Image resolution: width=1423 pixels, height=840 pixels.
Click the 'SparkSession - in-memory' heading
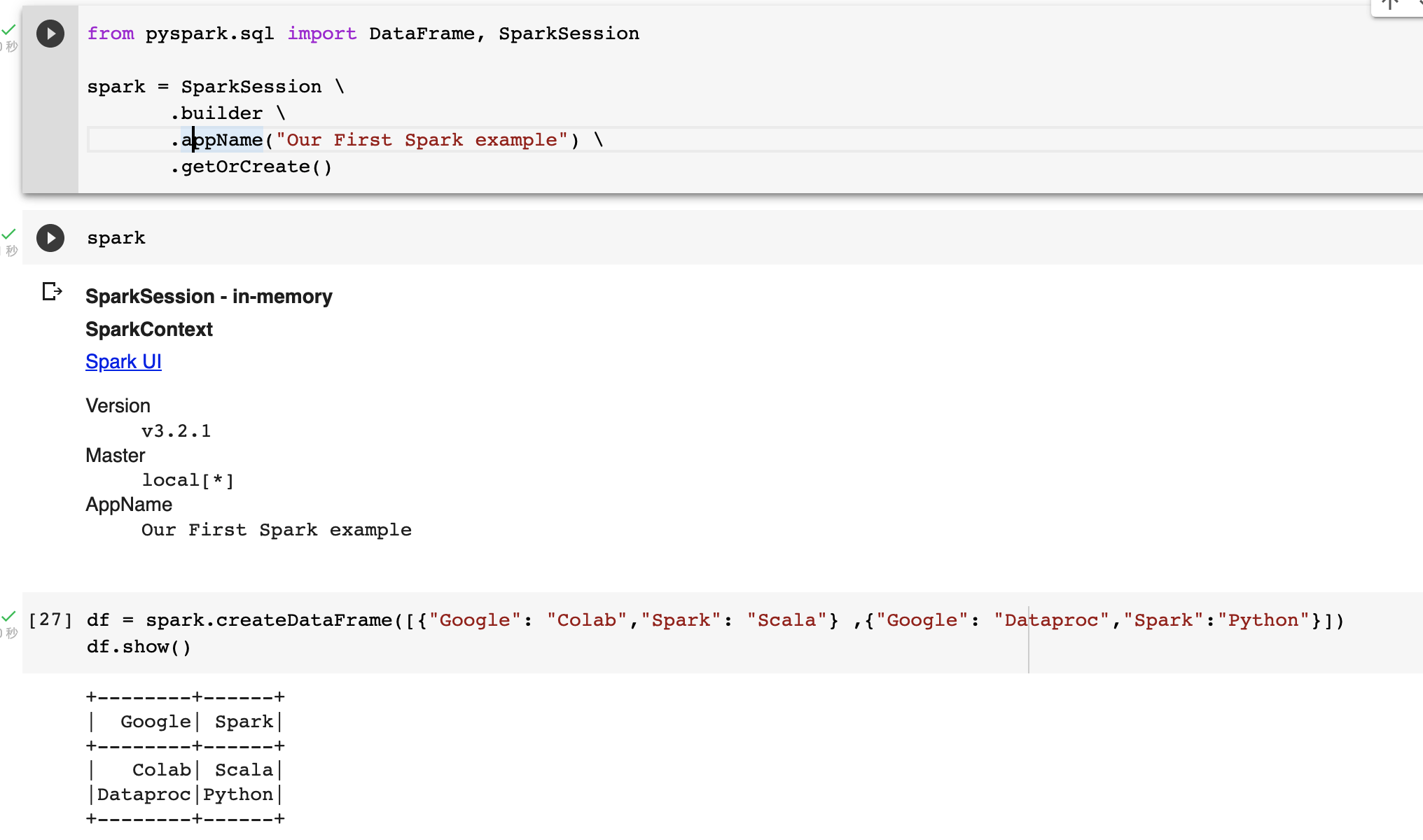point(209,297)
